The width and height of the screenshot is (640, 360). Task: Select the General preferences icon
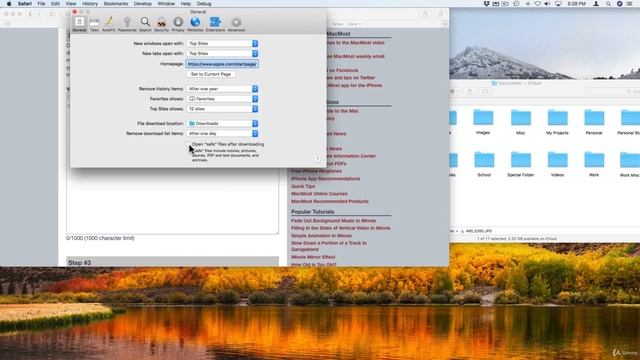click(x=79, y=24)
